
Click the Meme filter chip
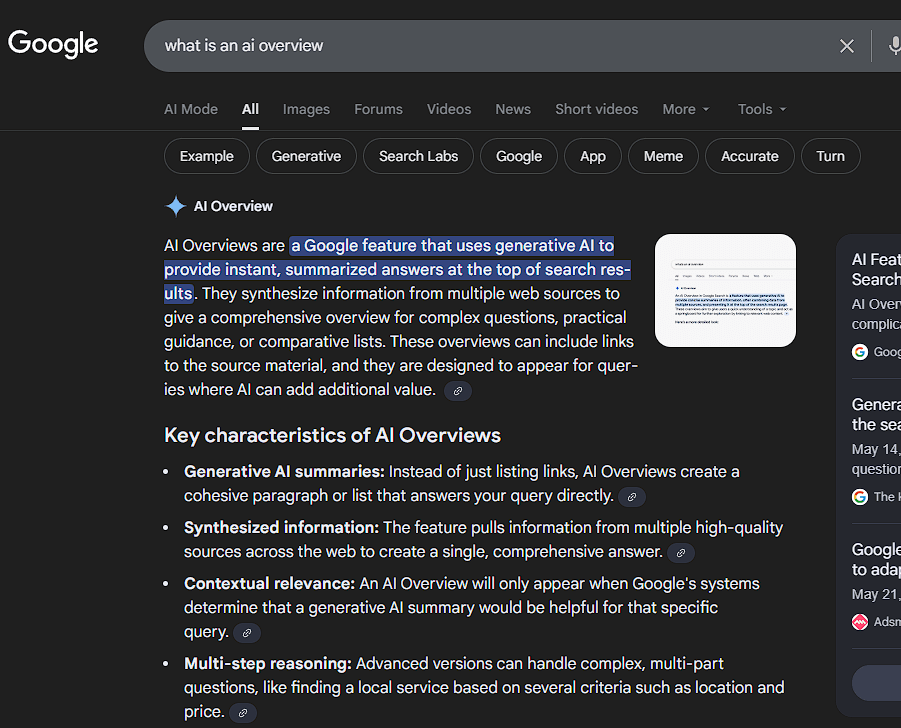[663, 156]
